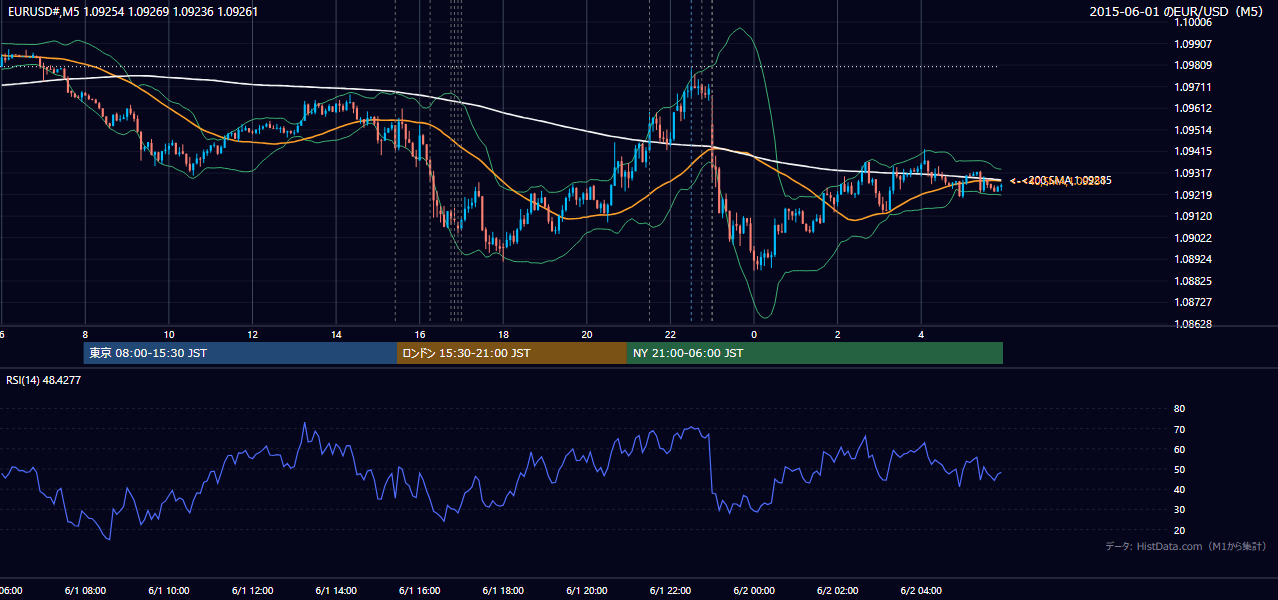Click price axis label 1.09711

tap(1192, 87)
